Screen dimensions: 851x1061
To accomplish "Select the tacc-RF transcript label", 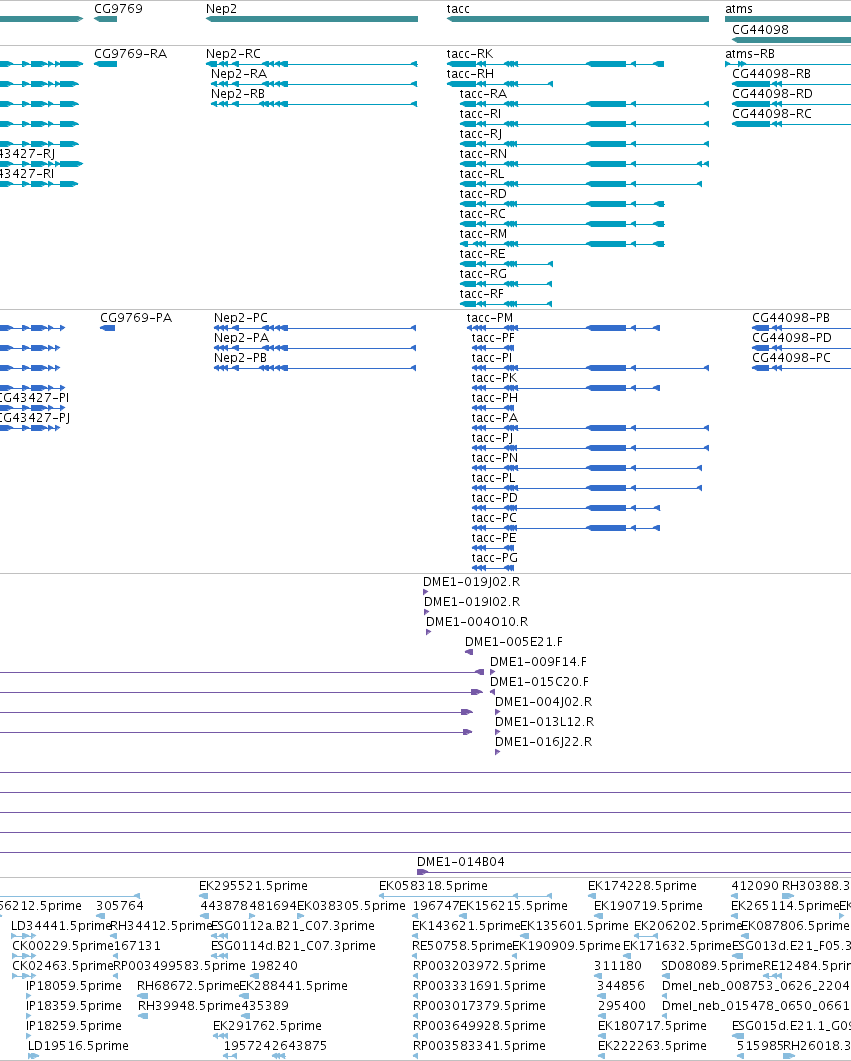I will point(482,294).
